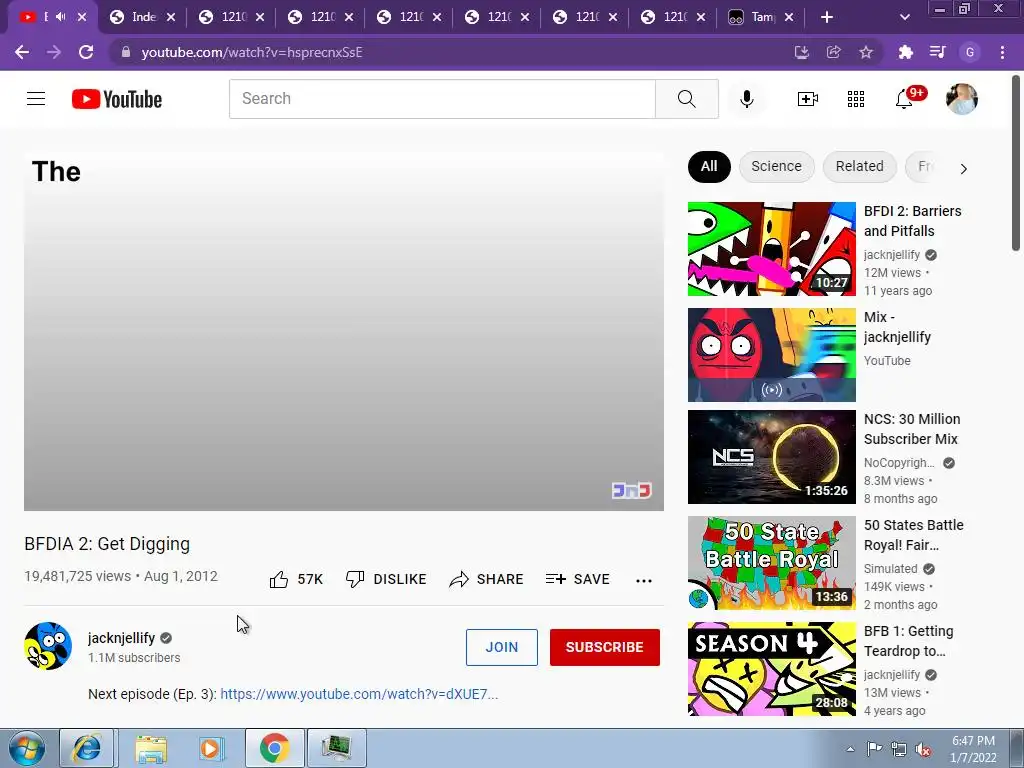The height and width of the screenshot is (768, 1024).
Task: Open the jacknjellify channel avatar
Action: pyautogui.click(x=48, y=646)
